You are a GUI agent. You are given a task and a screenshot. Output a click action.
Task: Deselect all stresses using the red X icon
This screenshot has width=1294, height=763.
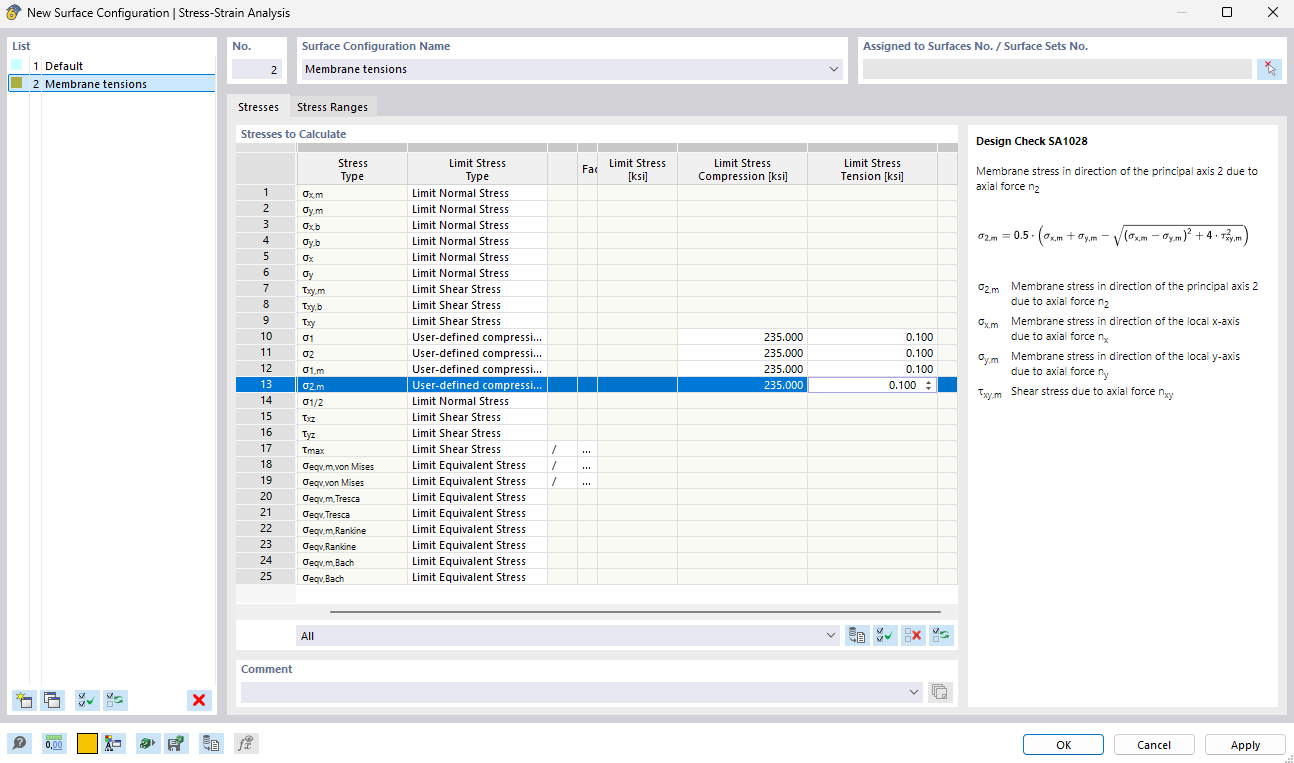coord(913,635)
